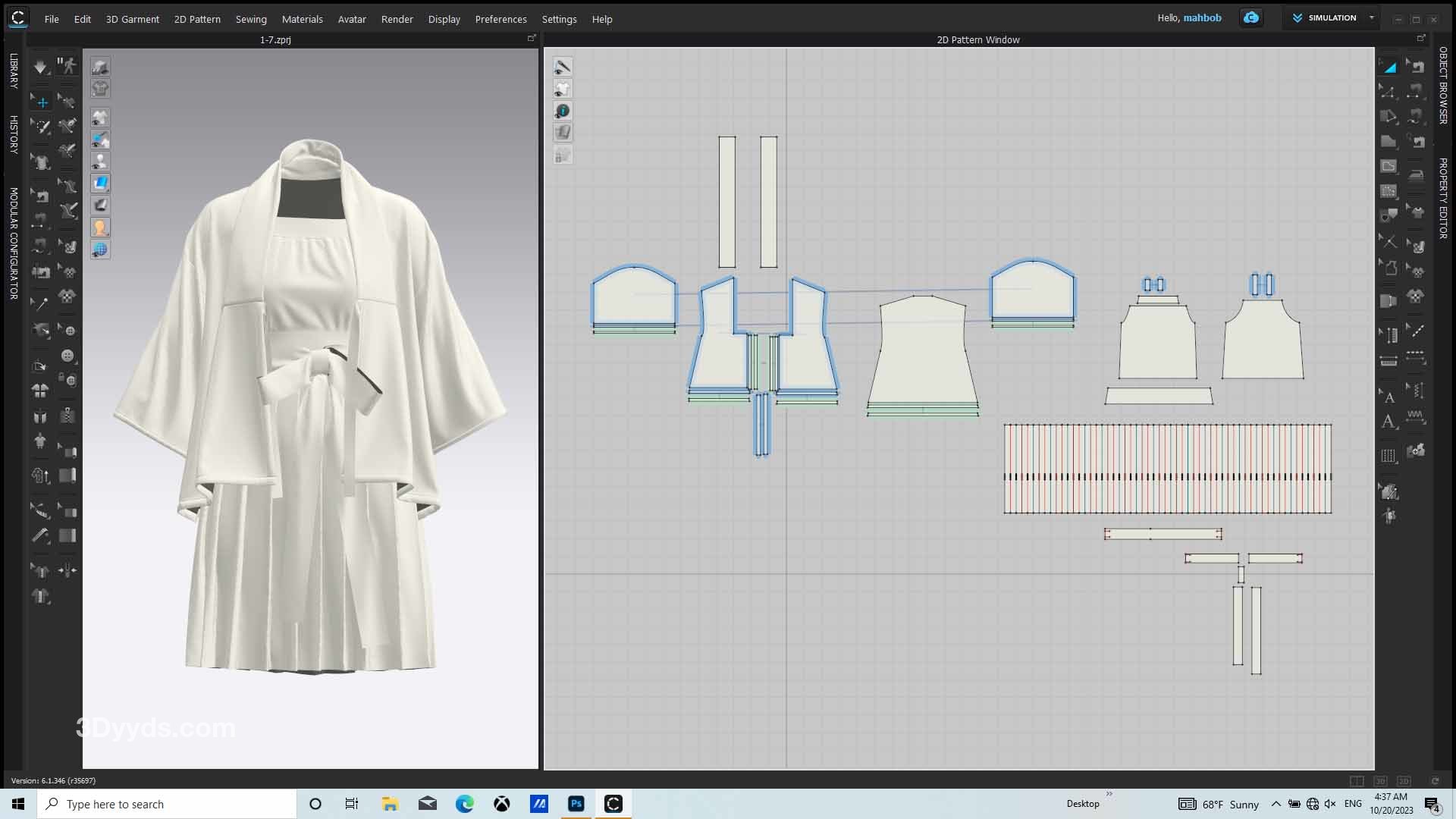Open Photoshop from the Windows taskbar
1456x819 pixels.
(576, 804)
